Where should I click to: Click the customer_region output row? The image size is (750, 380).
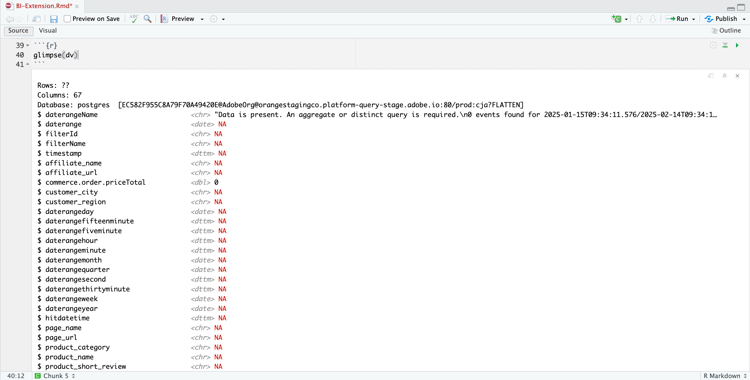click(x=130, y=202)
